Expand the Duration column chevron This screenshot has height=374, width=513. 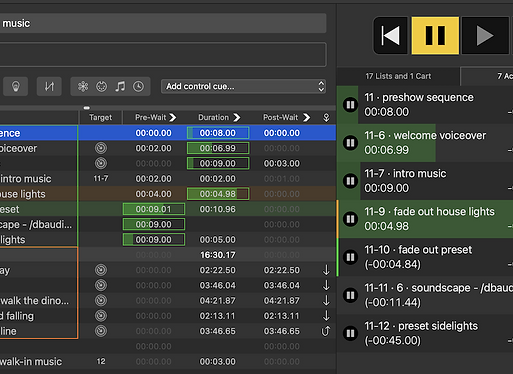point(237,117)
